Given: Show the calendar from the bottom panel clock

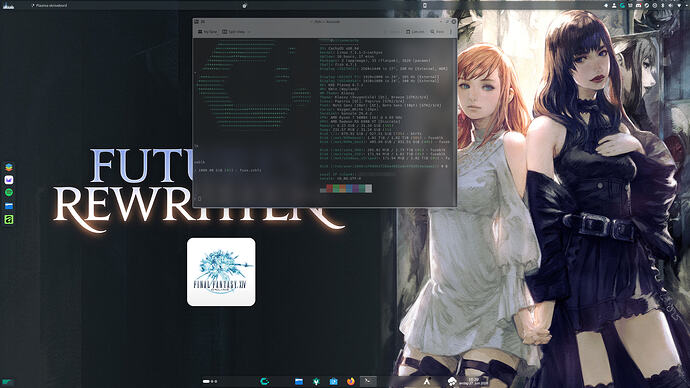Looking at the screenshot, I should pyautogui.click(x=474, y=381).
